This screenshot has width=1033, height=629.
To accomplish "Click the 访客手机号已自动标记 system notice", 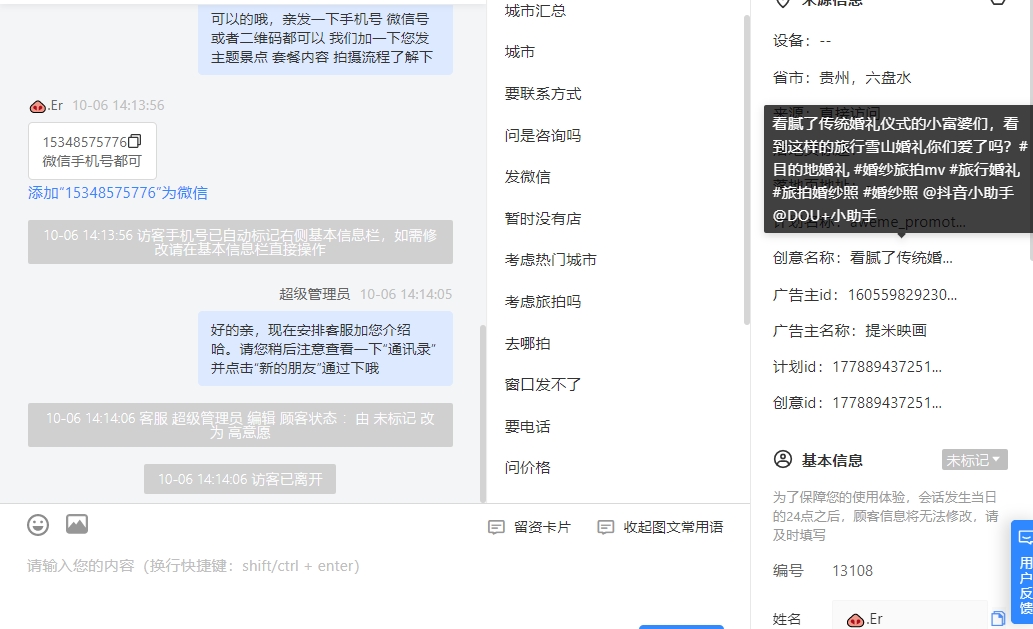I will point(240,242).
